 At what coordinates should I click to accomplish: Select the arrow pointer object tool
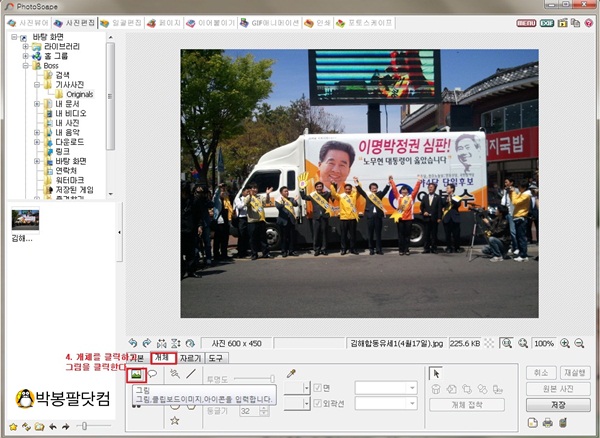[x=437, y=371]
